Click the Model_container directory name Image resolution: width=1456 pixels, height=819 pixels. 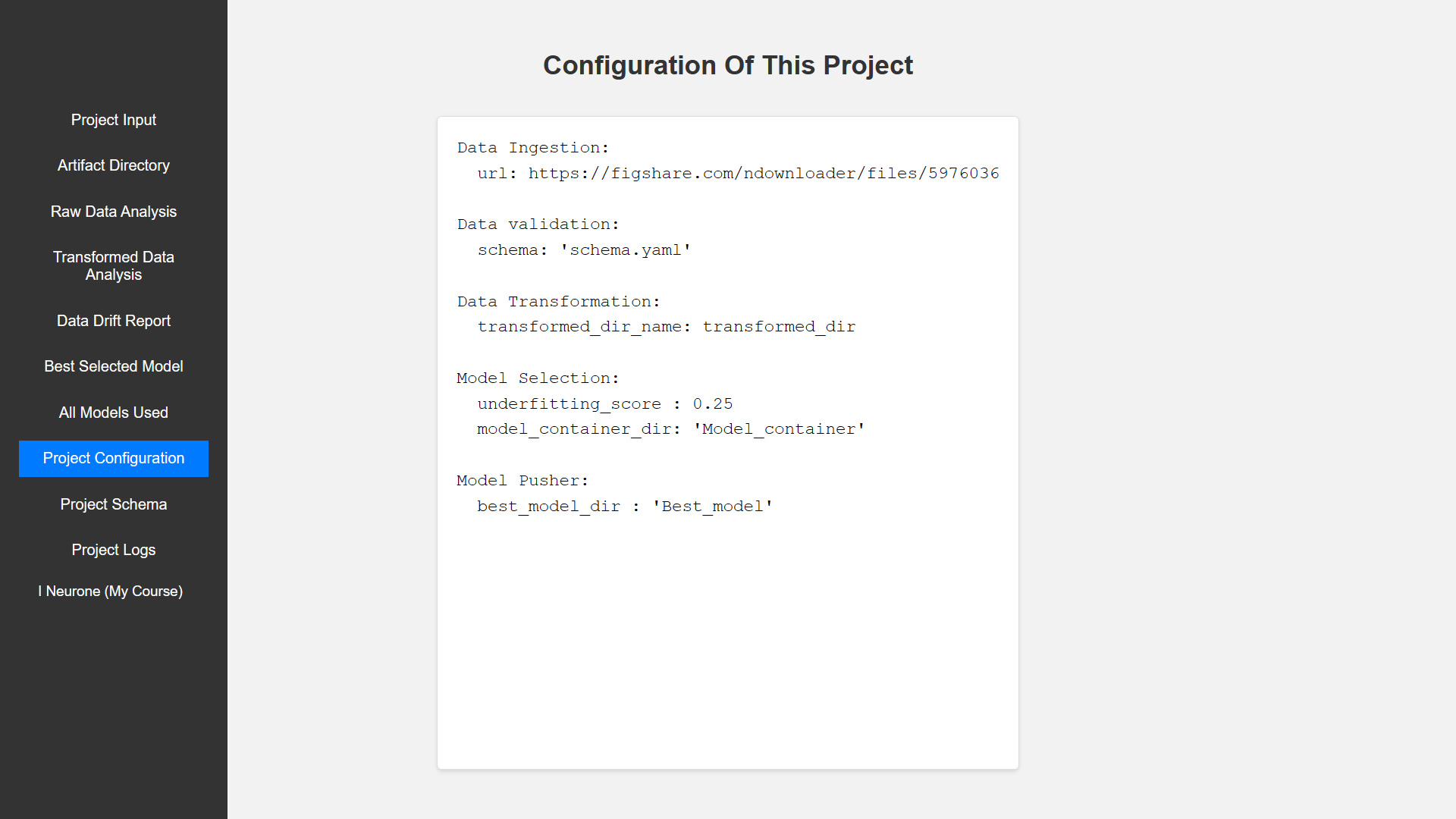click(x=778, y=428)
